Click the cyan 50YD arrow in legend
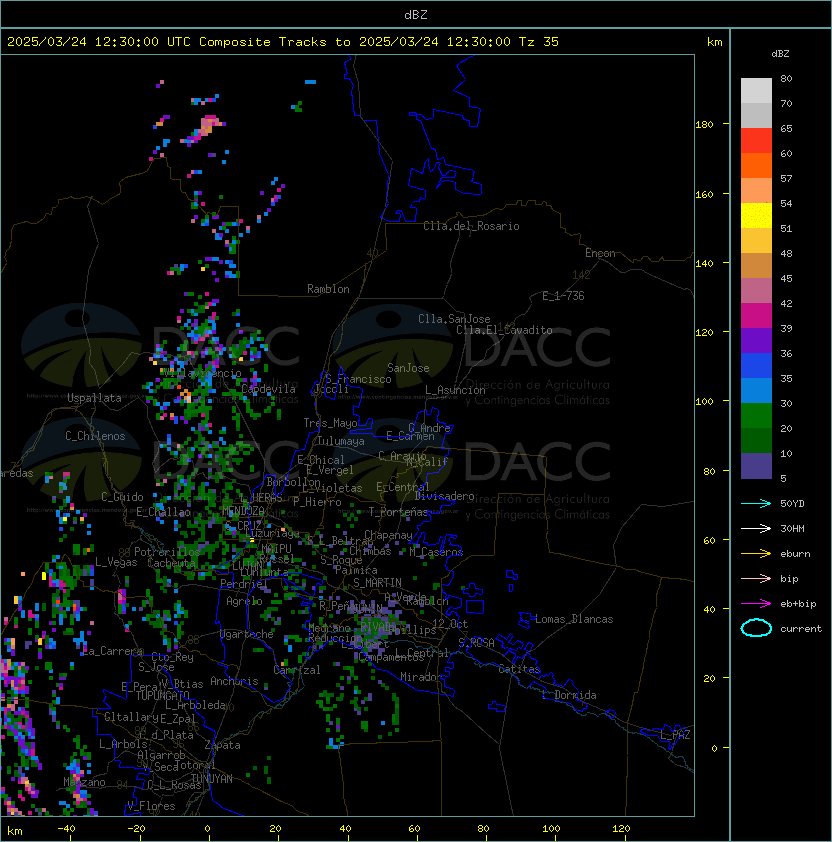Image resolution: width=832 pixels, height=842 pixels. [x=756, y=504]
